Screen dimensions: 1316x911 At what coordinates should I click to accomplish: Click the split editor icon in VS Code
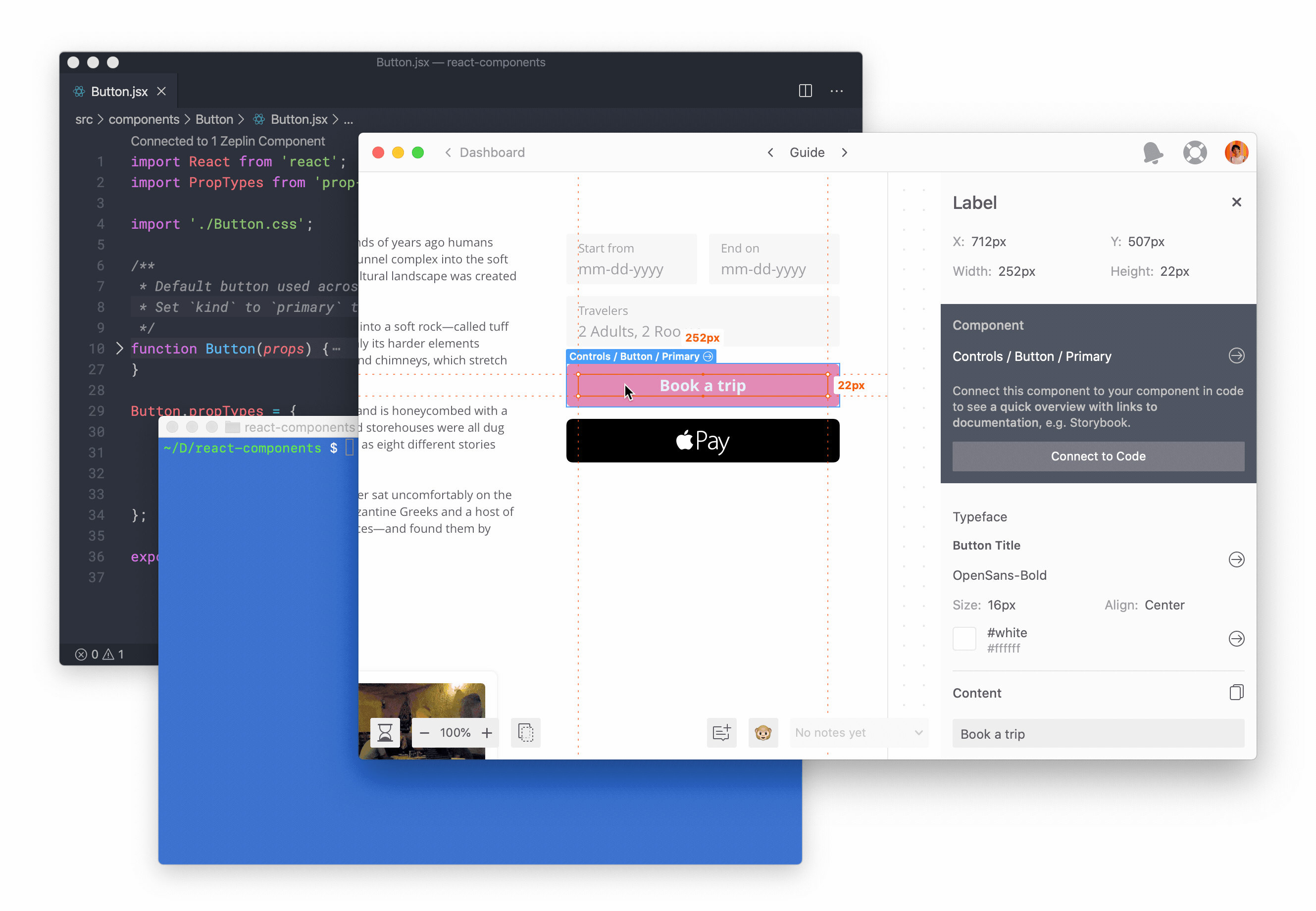coord(806,91)
